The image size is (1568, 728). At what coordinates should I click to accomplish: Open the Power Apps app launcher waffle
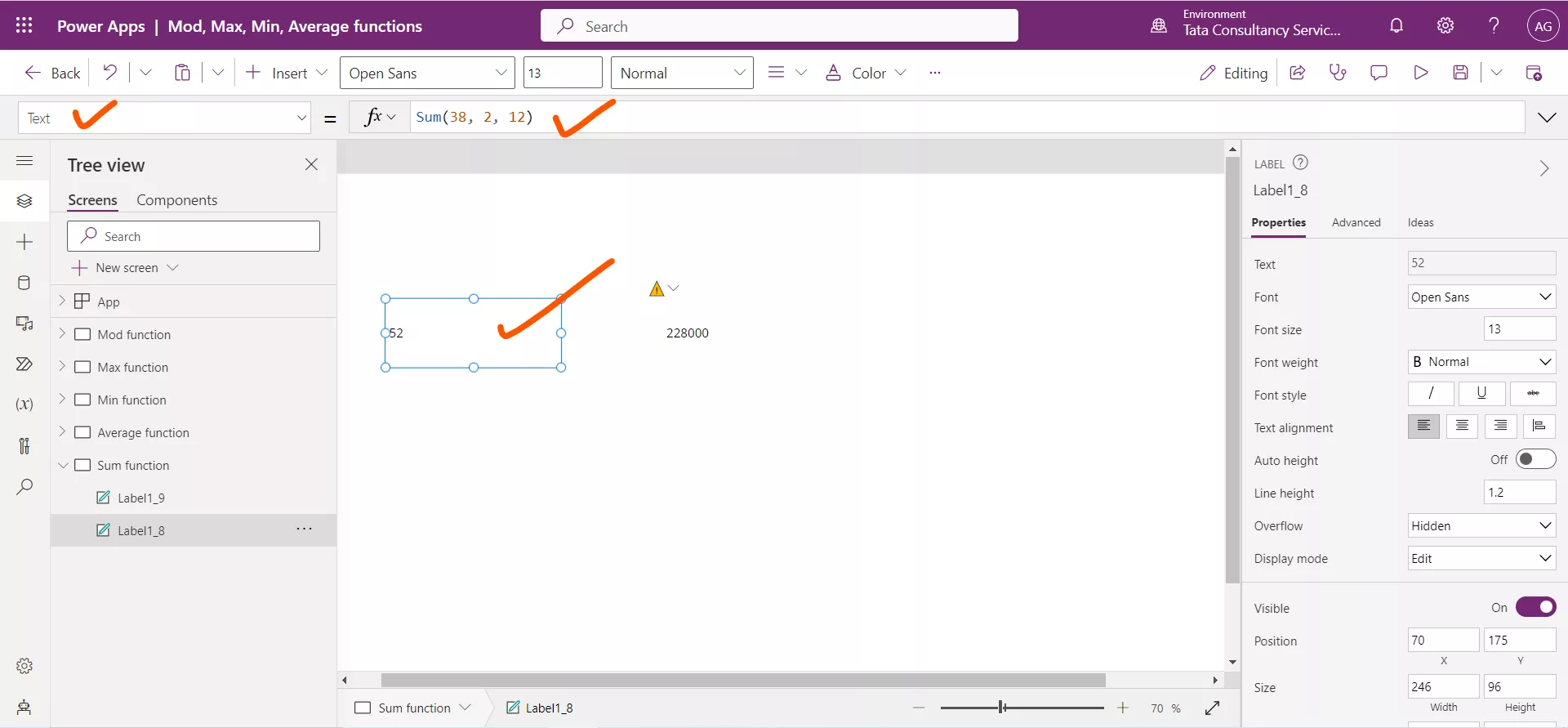24,25
